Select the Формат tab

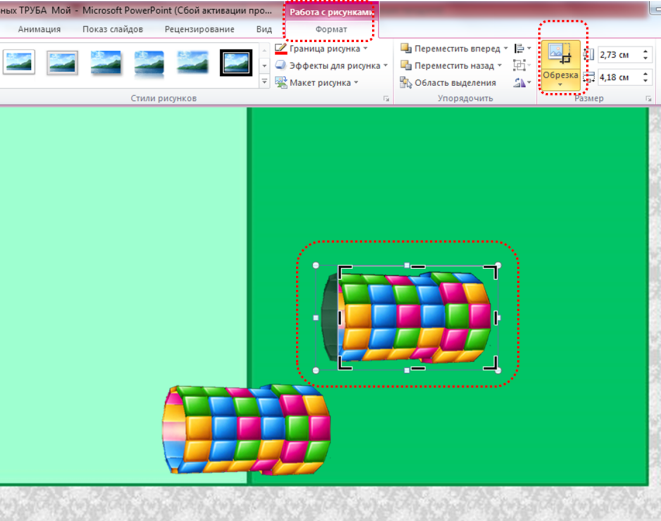click(x=331, y=29)
